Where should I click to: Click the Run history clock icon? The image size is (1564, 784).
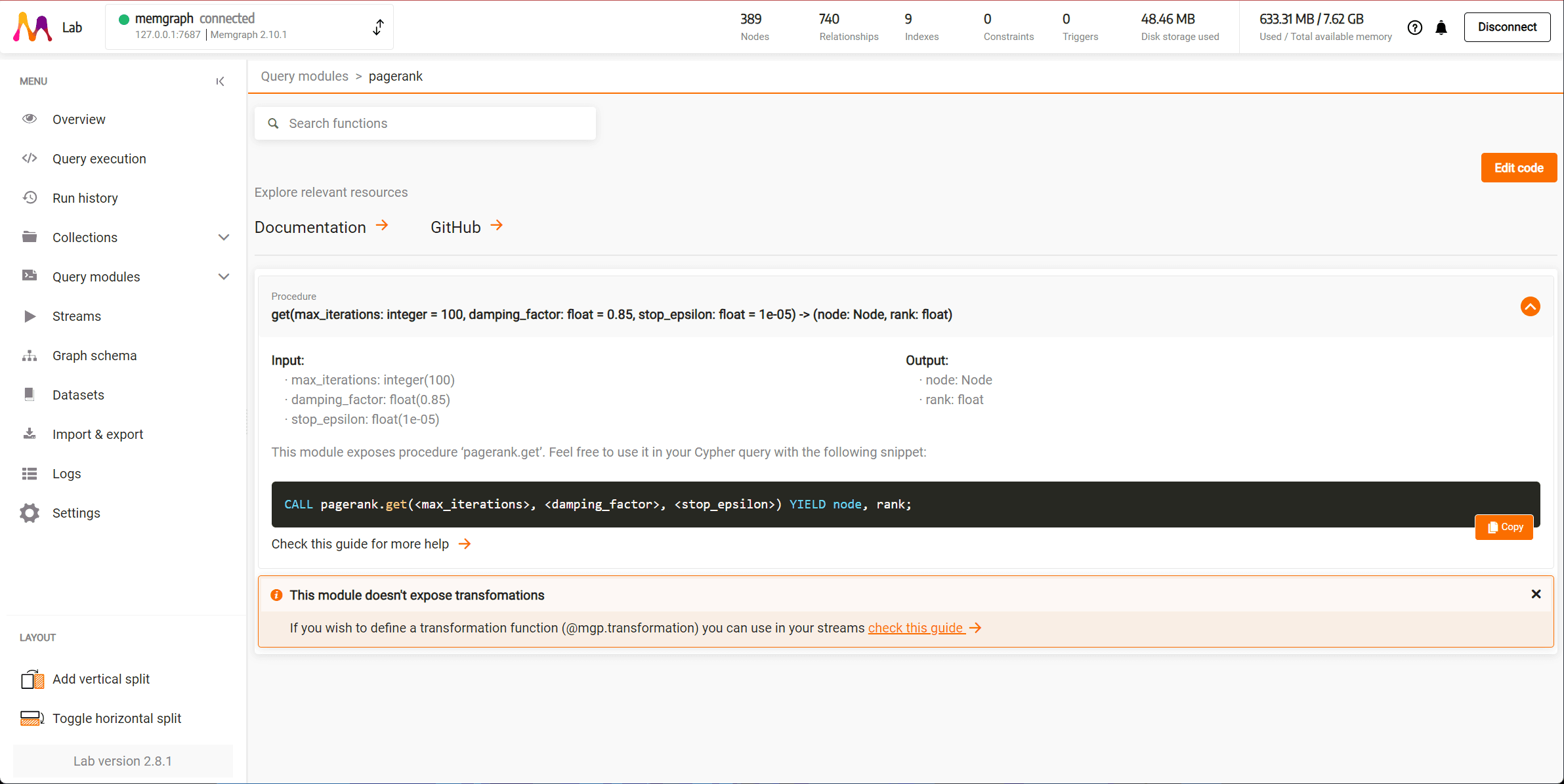(30, 197)
